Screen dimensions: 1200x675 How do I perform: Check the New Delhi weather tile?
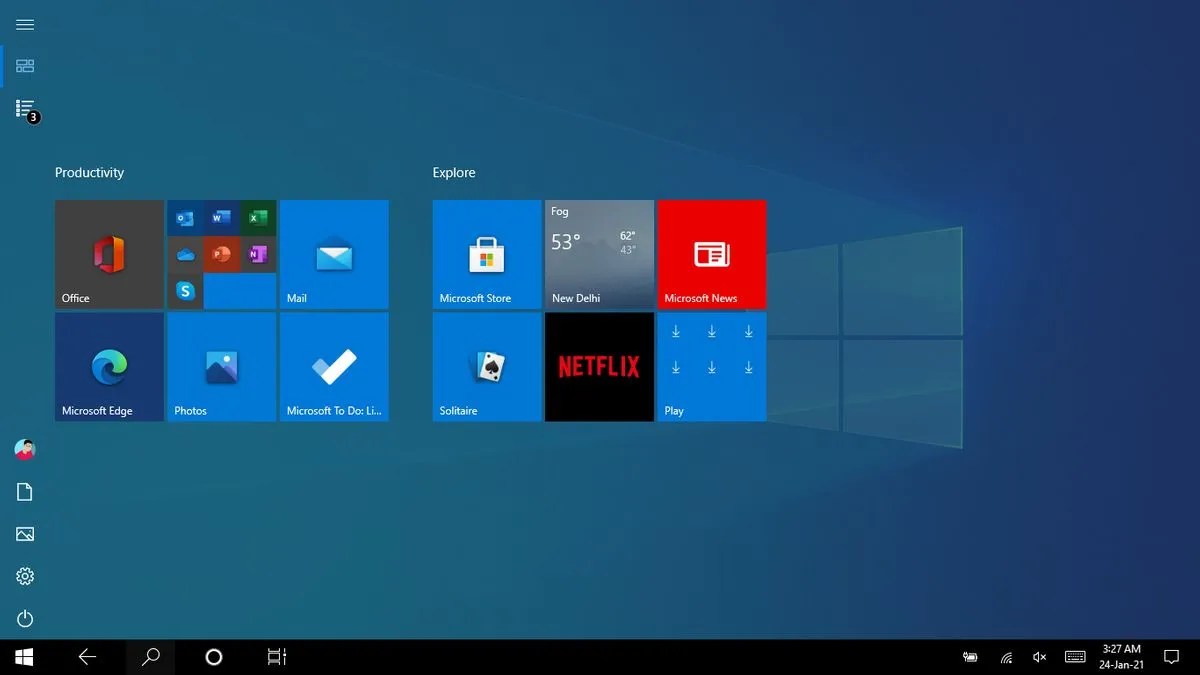(598, 254)
